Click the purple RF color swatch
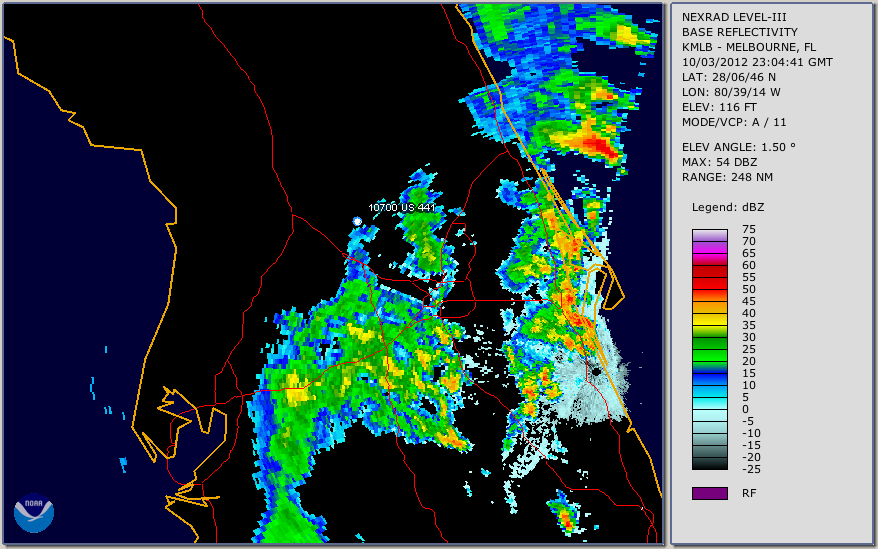The height and width of the screenshot is (549, 878). [x=709, y=493]
